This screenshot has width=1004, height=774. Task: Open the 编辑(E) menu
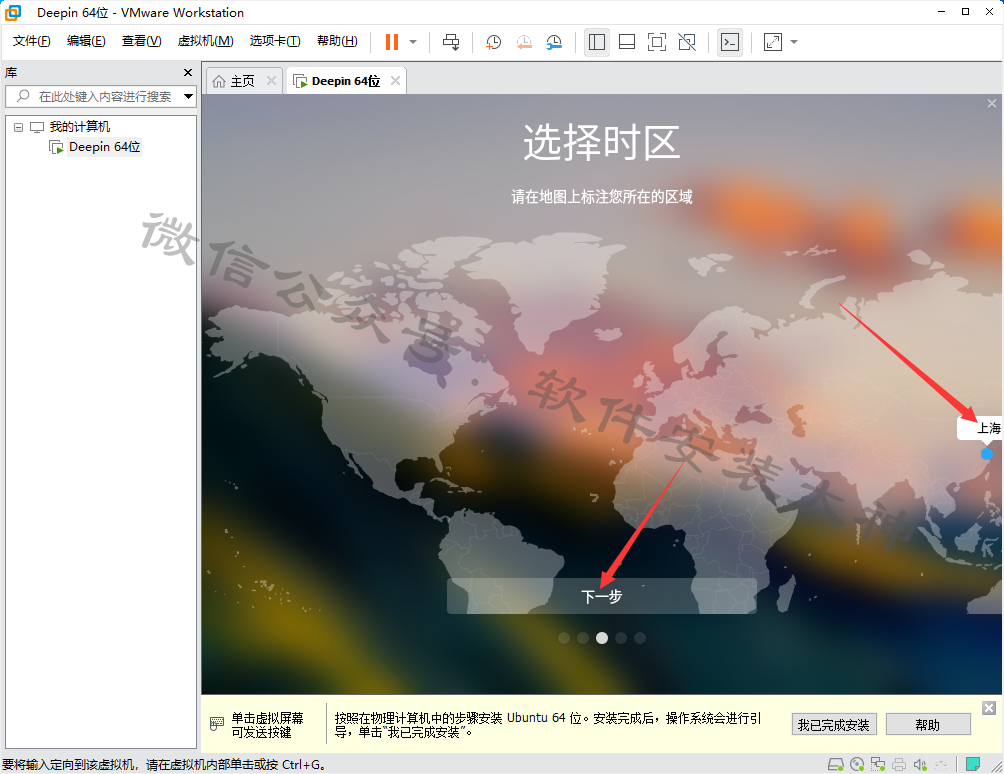pyautogui.click(x=86, y=41)
